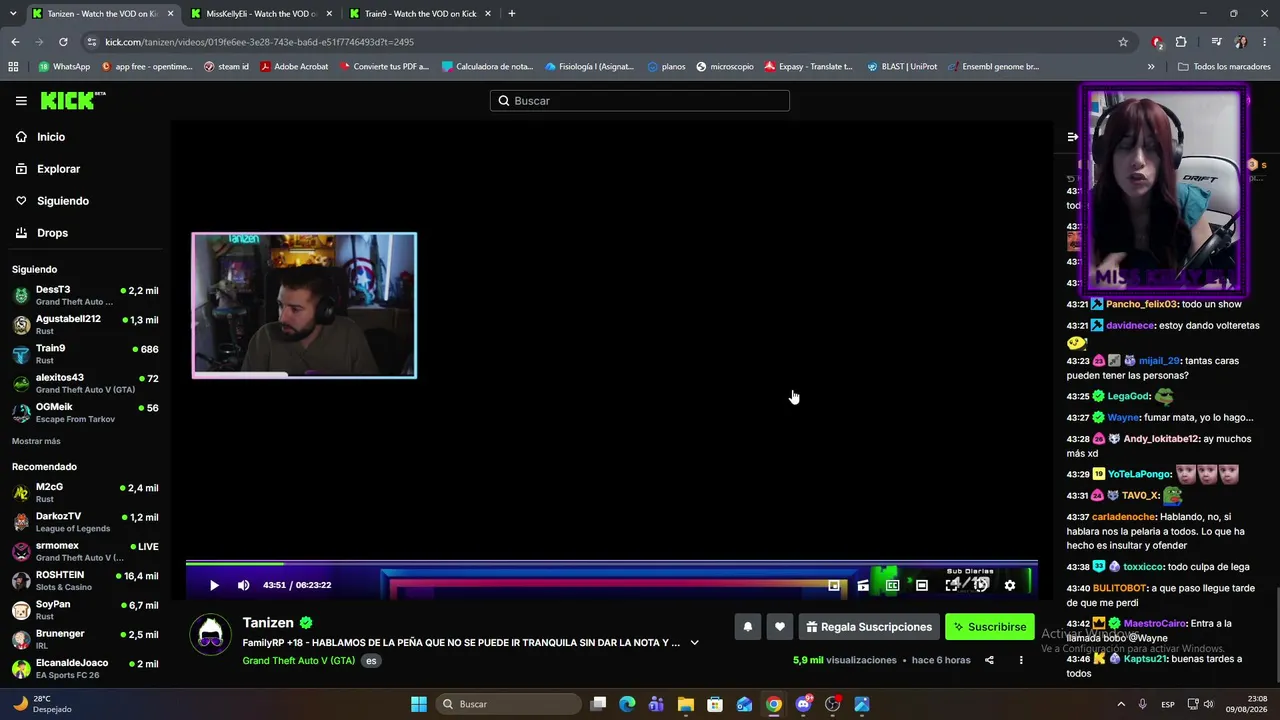The image size is (1280, 720).
Task: Open recommended channel DarkozTV
Action: (x=84, y=522)
